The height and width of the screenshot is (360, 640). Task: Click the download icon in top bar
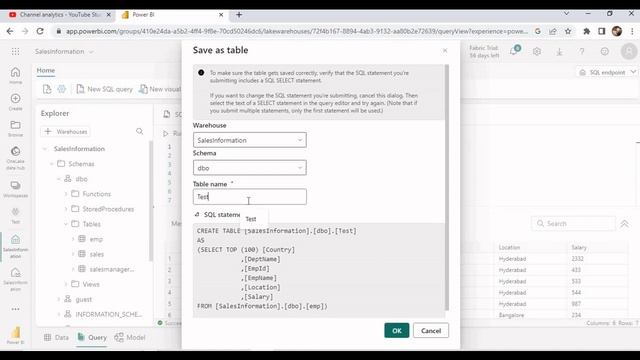559,51
